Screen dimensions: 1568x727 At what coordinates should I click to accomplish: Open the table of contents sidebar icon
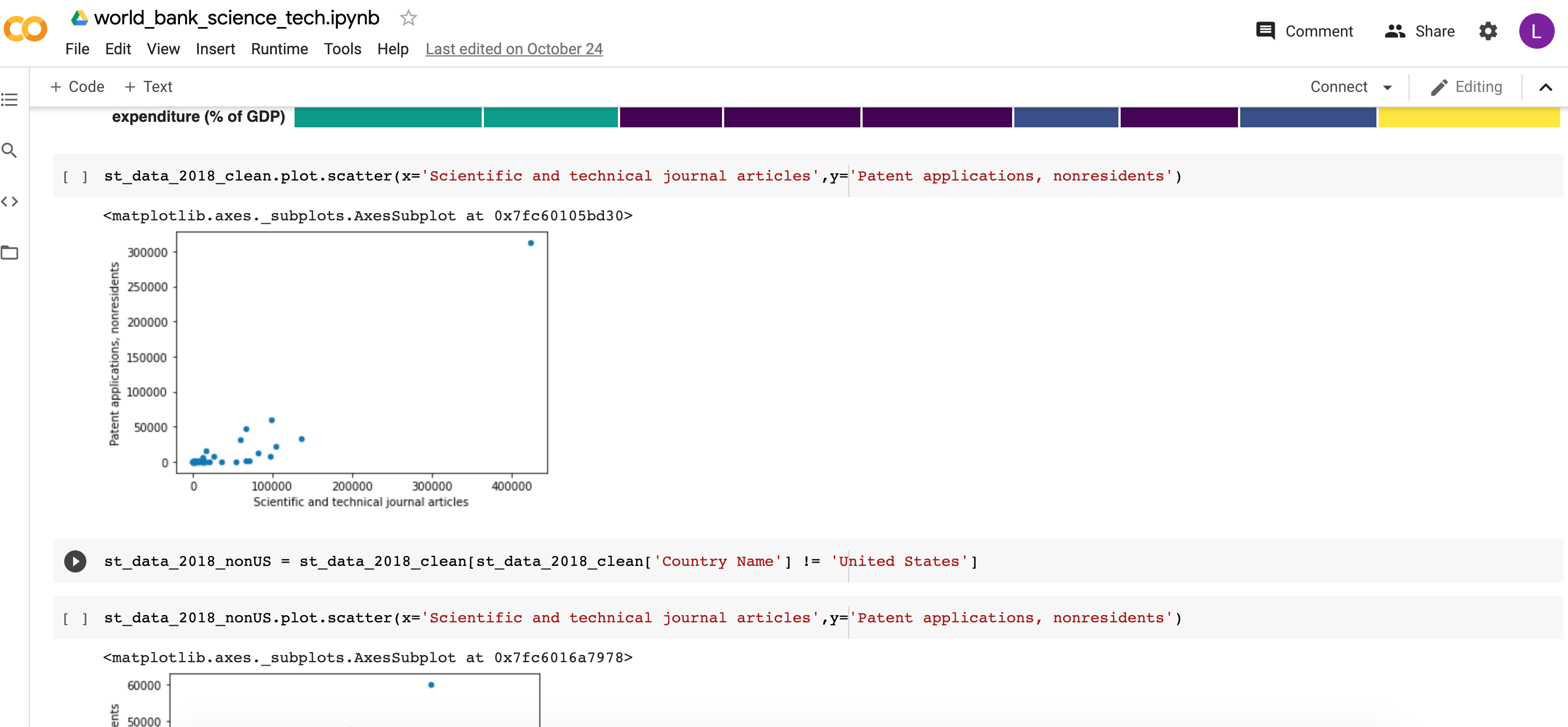pyautogui.click(x=10, y=99)
